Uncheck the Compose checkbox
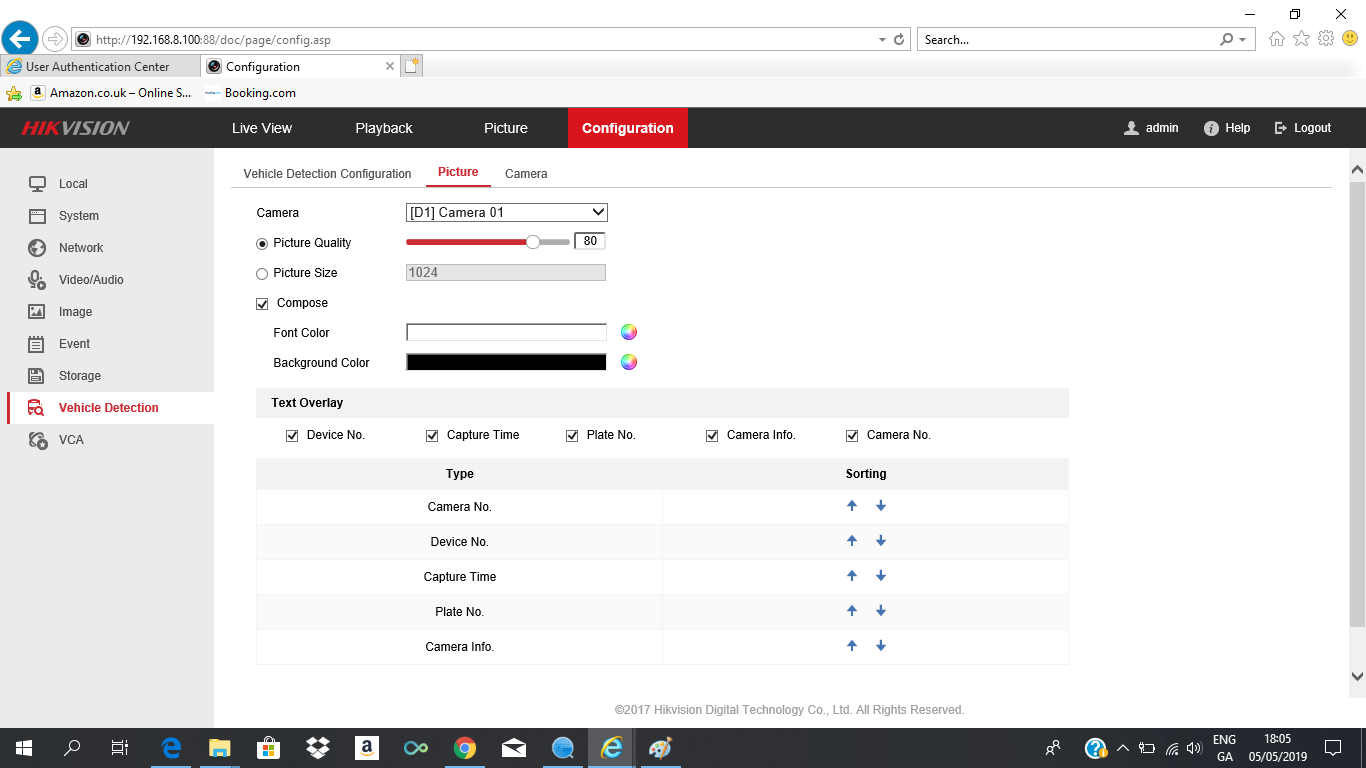This screenshot has width=1366, height=768. [263, 303]
